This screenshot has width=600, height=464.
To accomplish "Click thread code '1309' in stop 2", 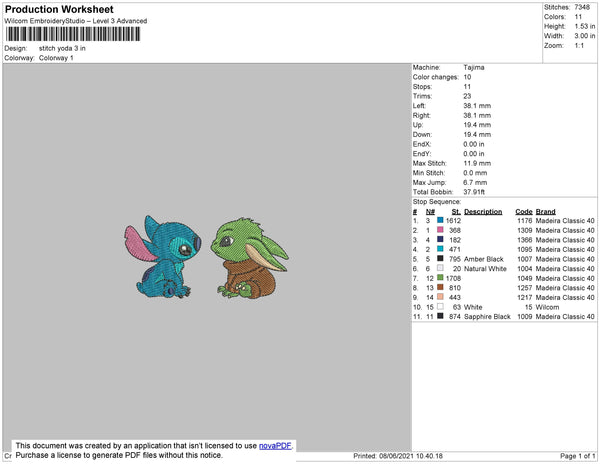I will [x=524, y=230].
